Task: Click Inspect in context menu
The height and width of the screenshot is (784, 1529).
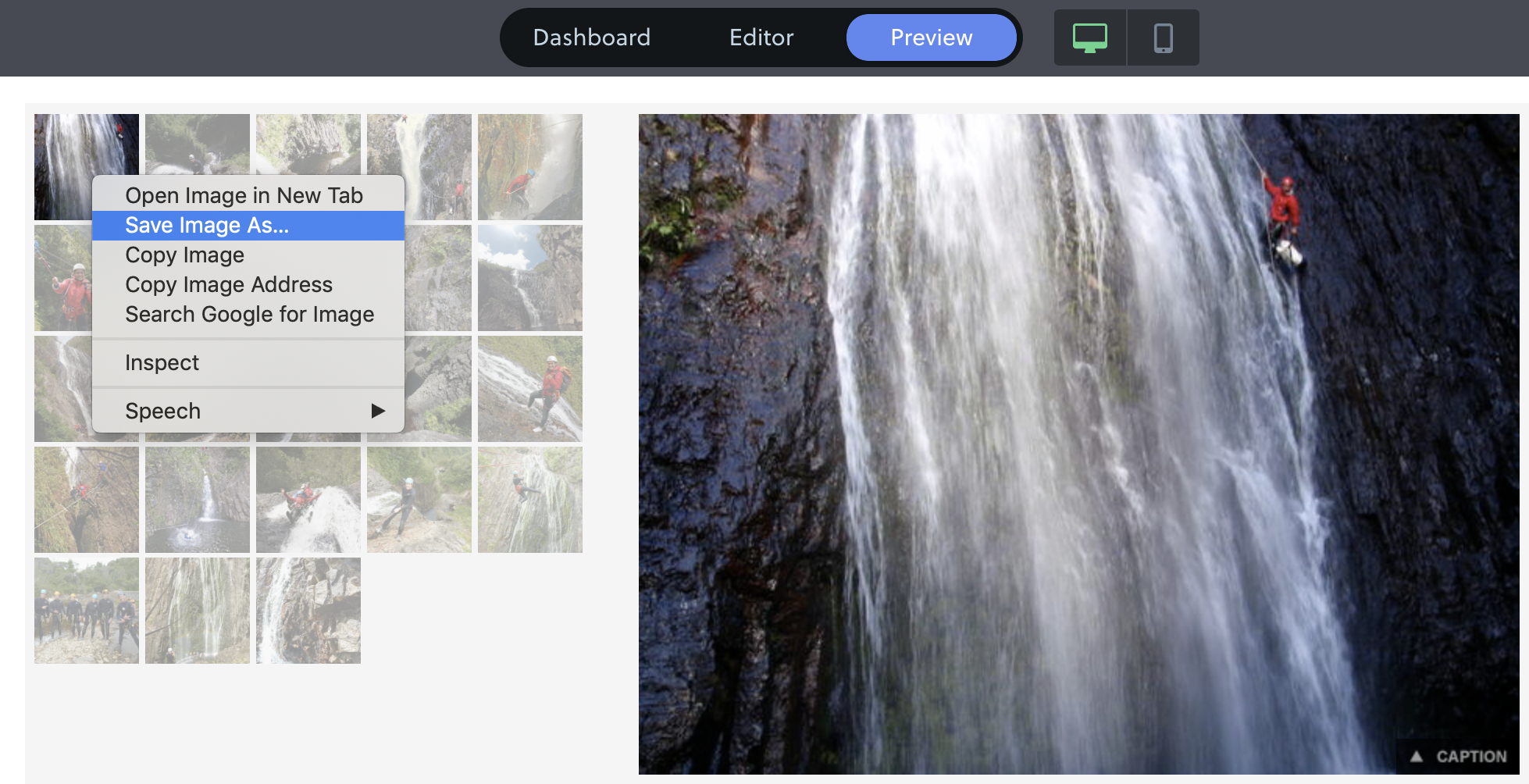Action: (x=248, y=362)
